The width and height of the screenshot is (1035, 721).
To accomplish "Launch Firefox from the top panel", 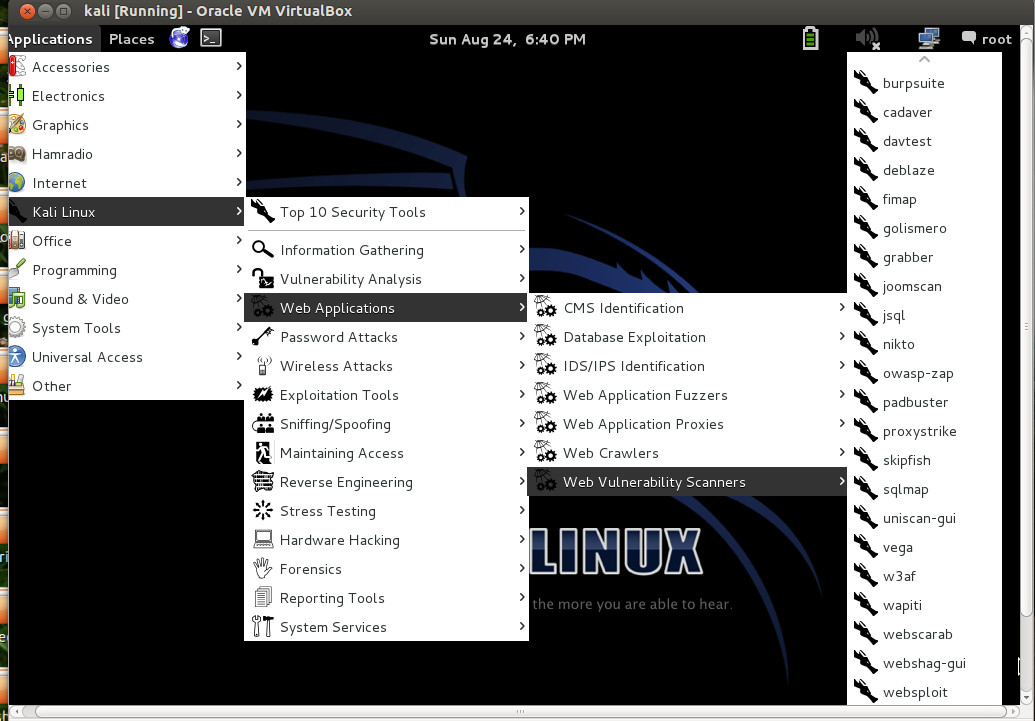I will pos(179,38).
